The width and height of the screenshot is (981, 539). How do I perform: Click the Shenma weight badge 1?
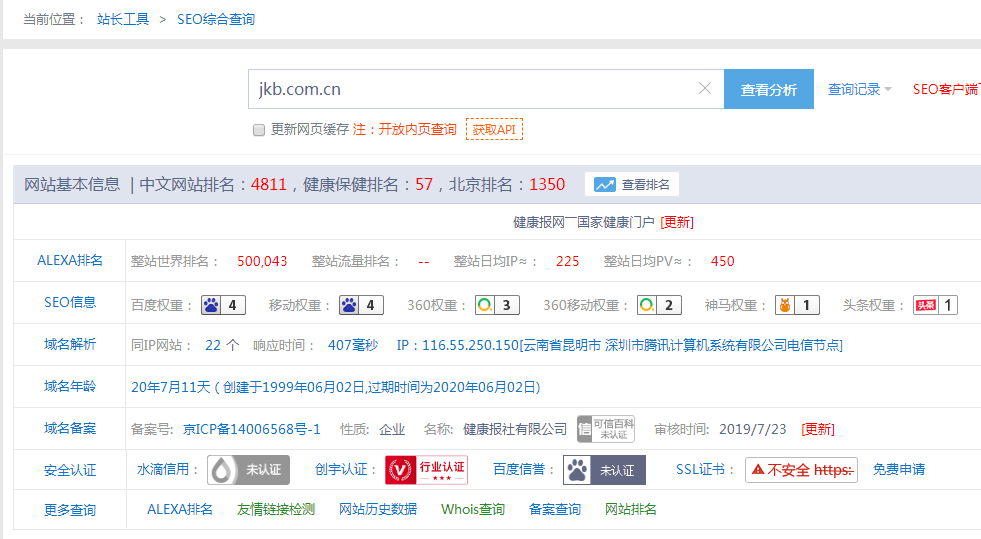point(797,305)
